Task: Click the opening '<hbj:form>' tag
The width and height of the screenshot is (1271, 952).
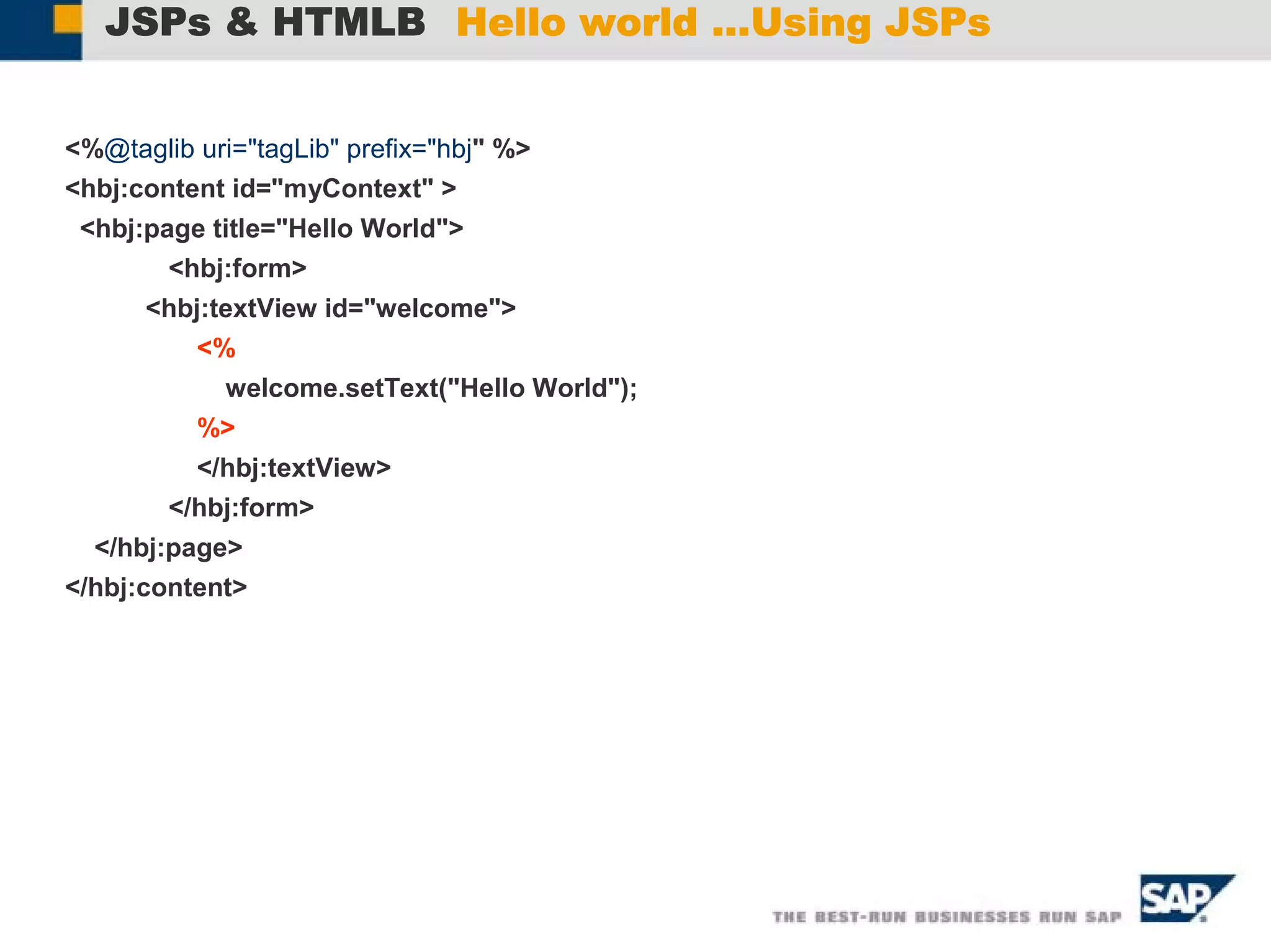Action: (x=238, y=268)
